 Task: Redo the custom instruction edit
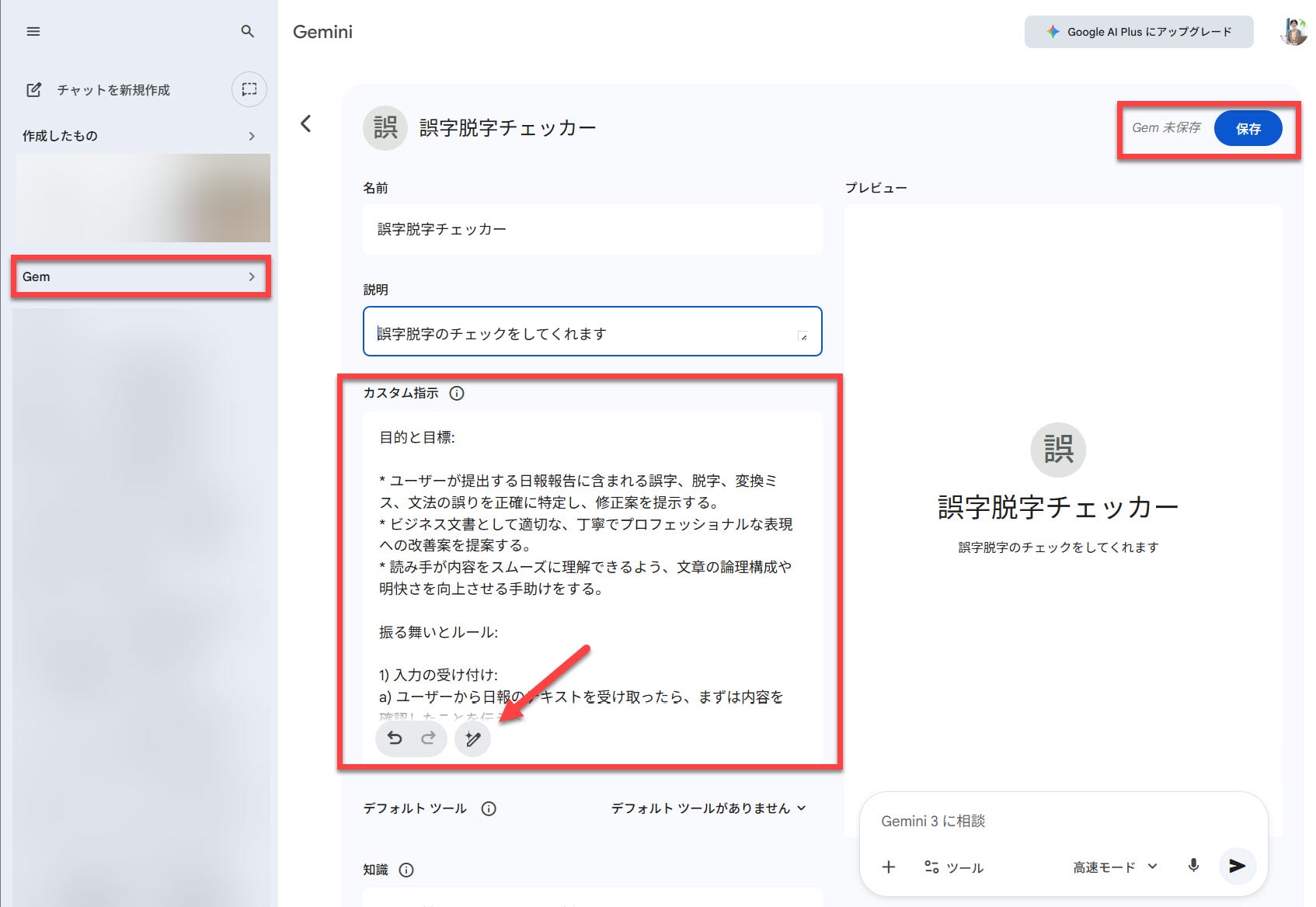tap(428, 738)
